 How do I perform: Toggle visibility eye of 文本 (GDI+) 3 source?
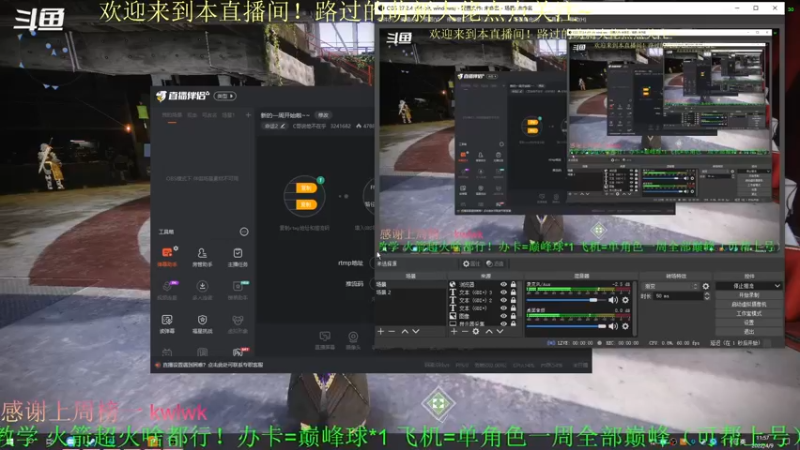tap(504, 292)
